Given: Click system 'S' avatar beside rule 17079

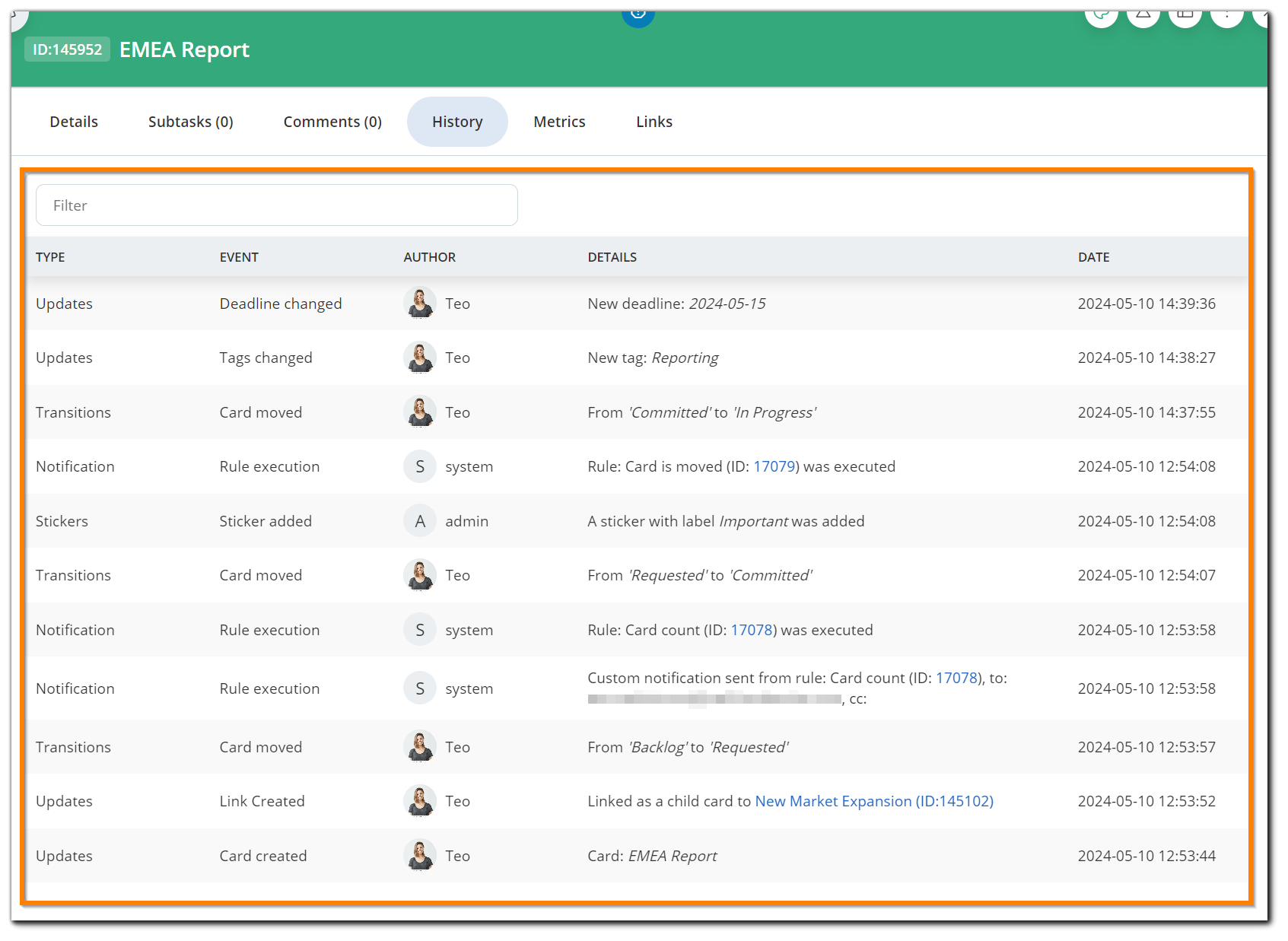Looking at the screenshot, I should coord(420,466).
